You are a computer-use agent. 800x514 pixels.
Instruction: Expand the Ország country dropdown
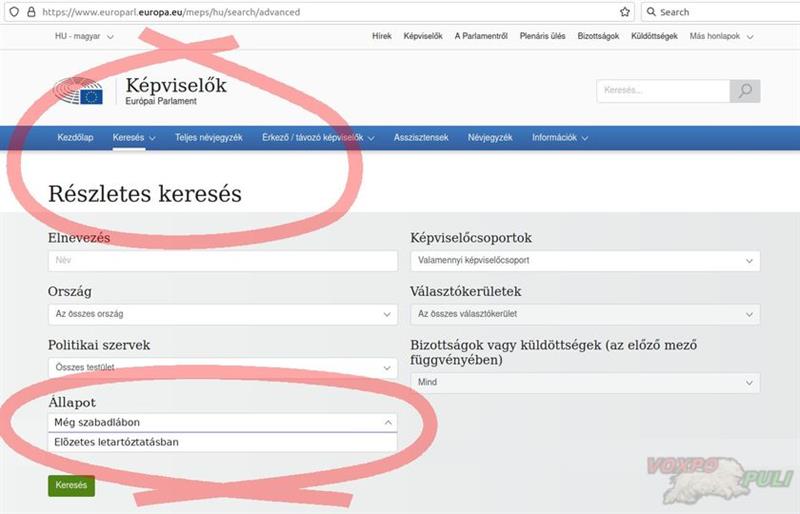pos(222,314)
